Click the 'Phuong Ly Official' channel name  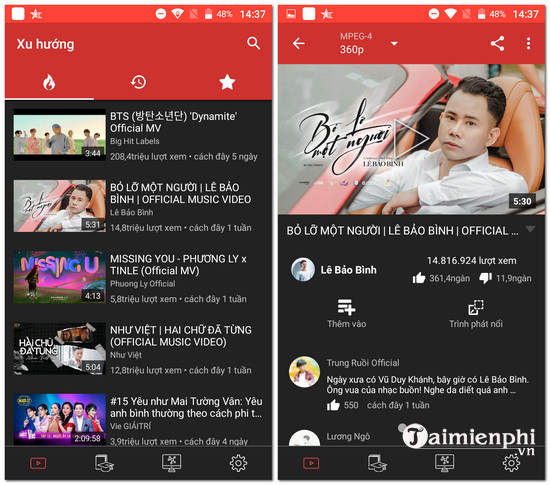143,284
